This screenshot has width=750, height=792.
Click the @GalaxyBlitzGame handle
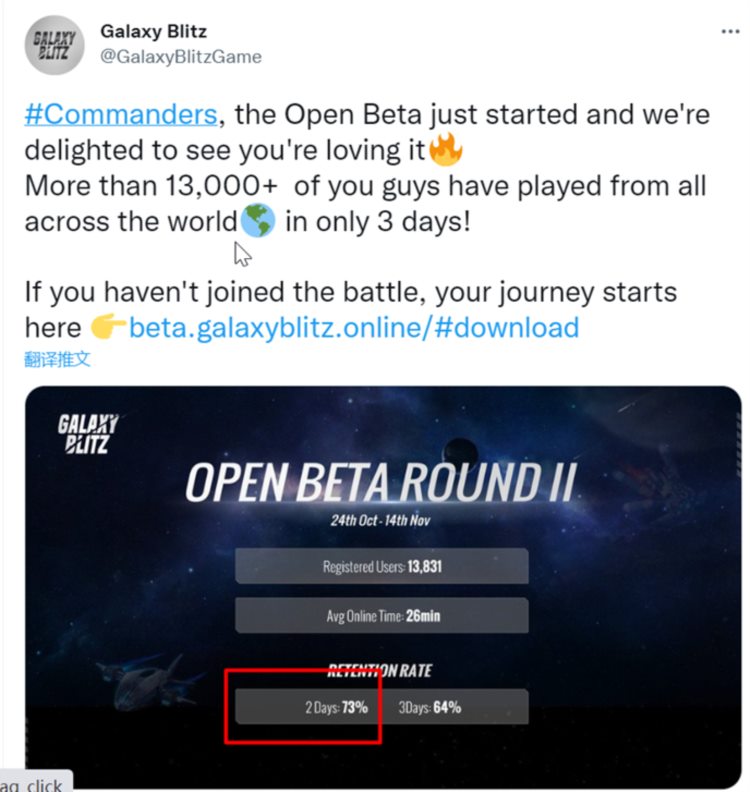point(180,57)
